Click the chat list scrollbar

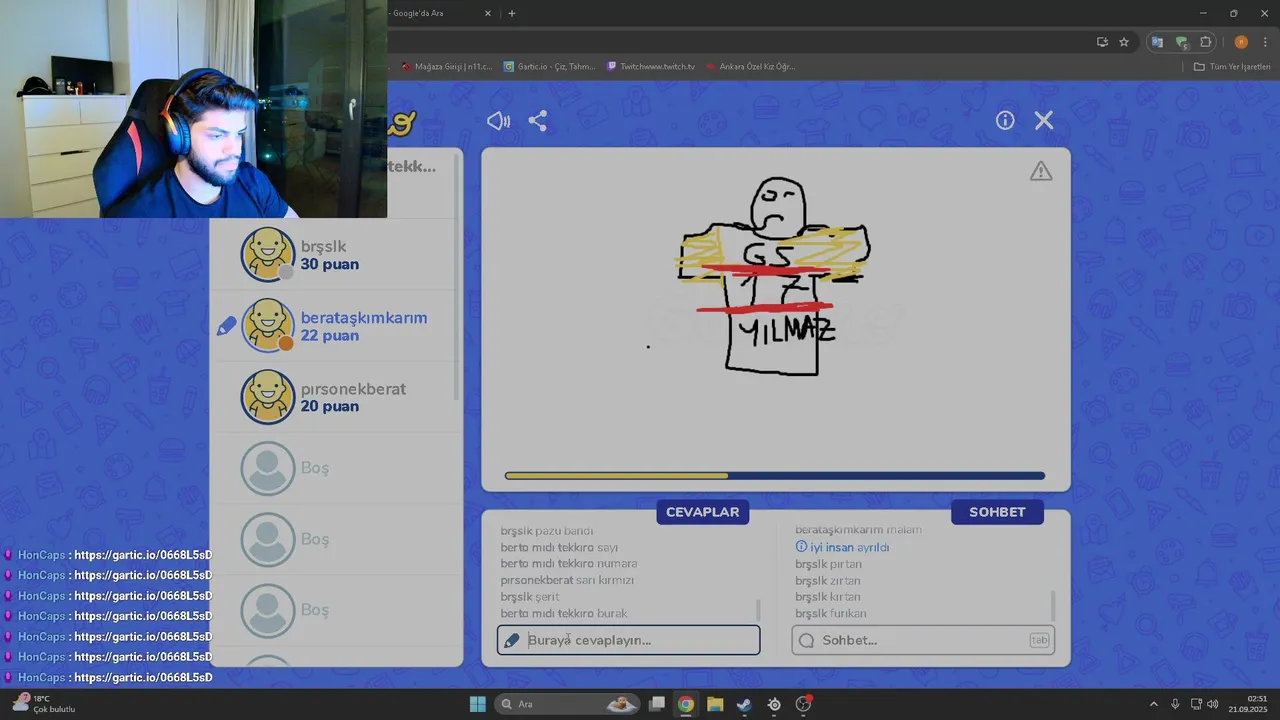coord(1052,605)
